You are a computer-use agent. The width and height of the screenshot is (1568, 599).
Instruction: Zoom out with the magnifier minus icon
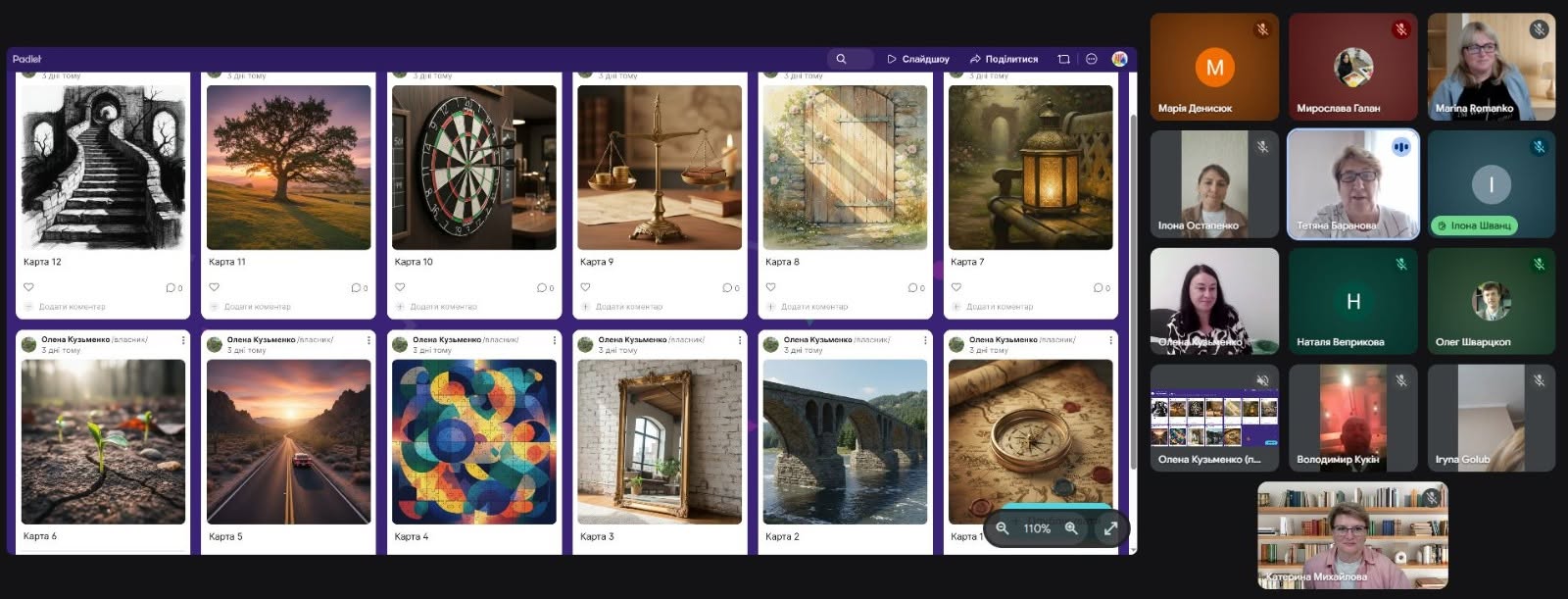point(1003,528)
